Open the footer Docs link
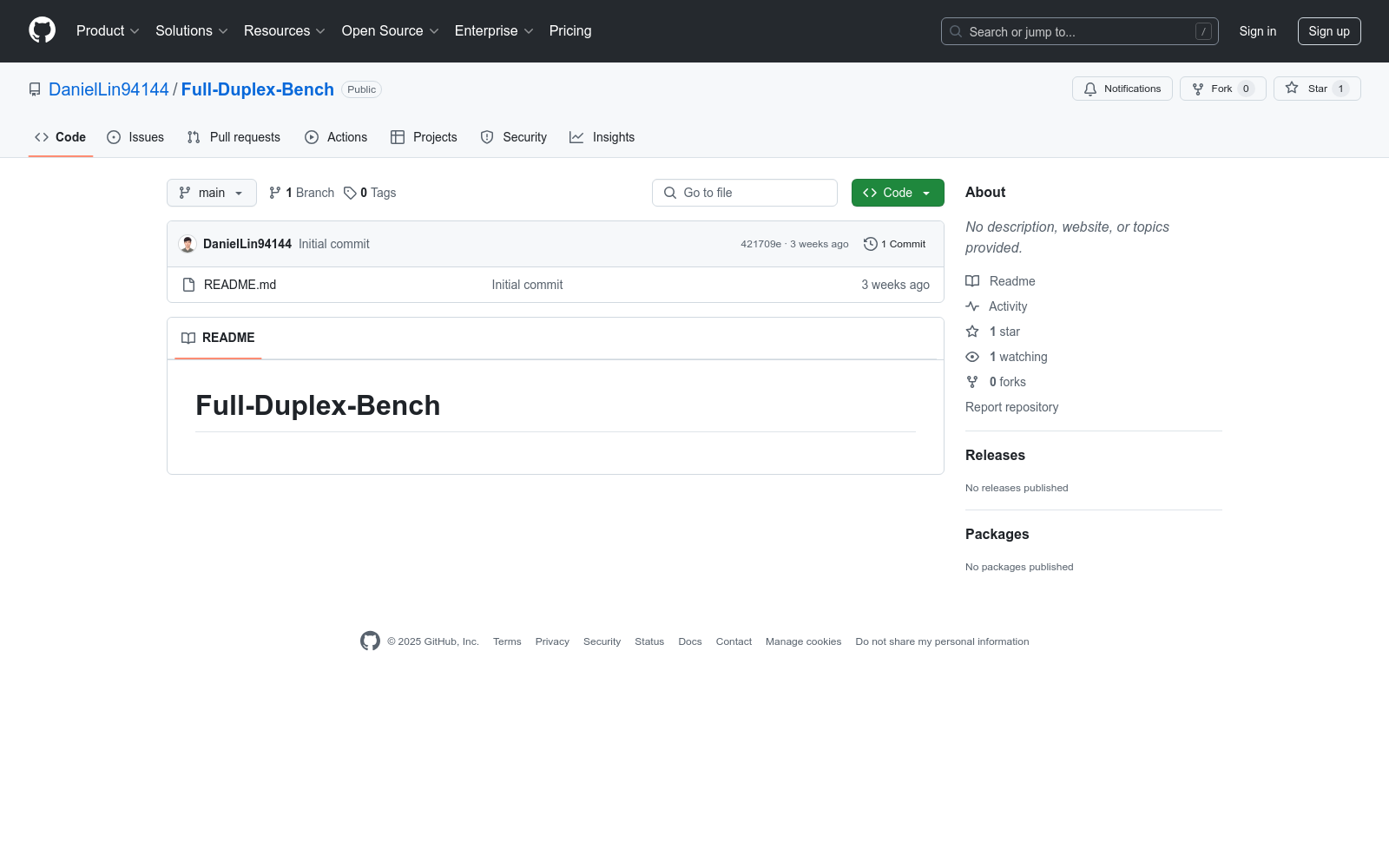 pos(690,641)
